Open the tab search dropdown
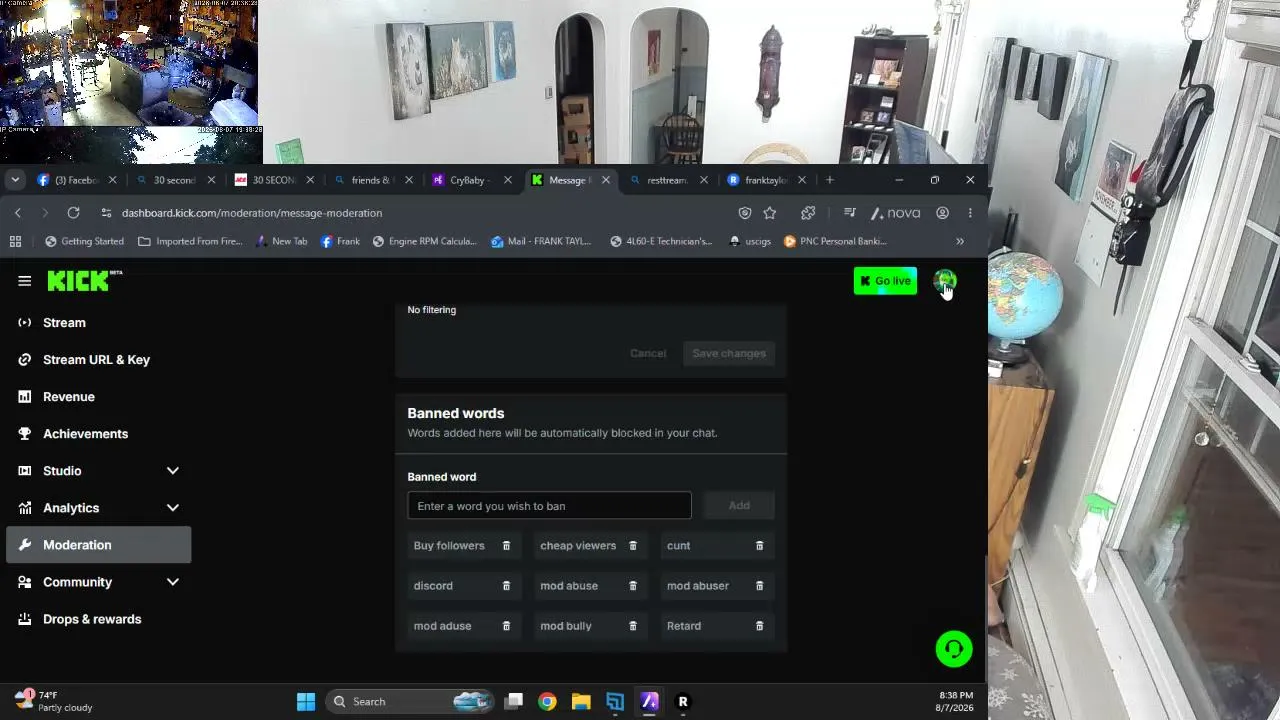The width and height of the screenshot is (1280, 720). coord(15,180)
